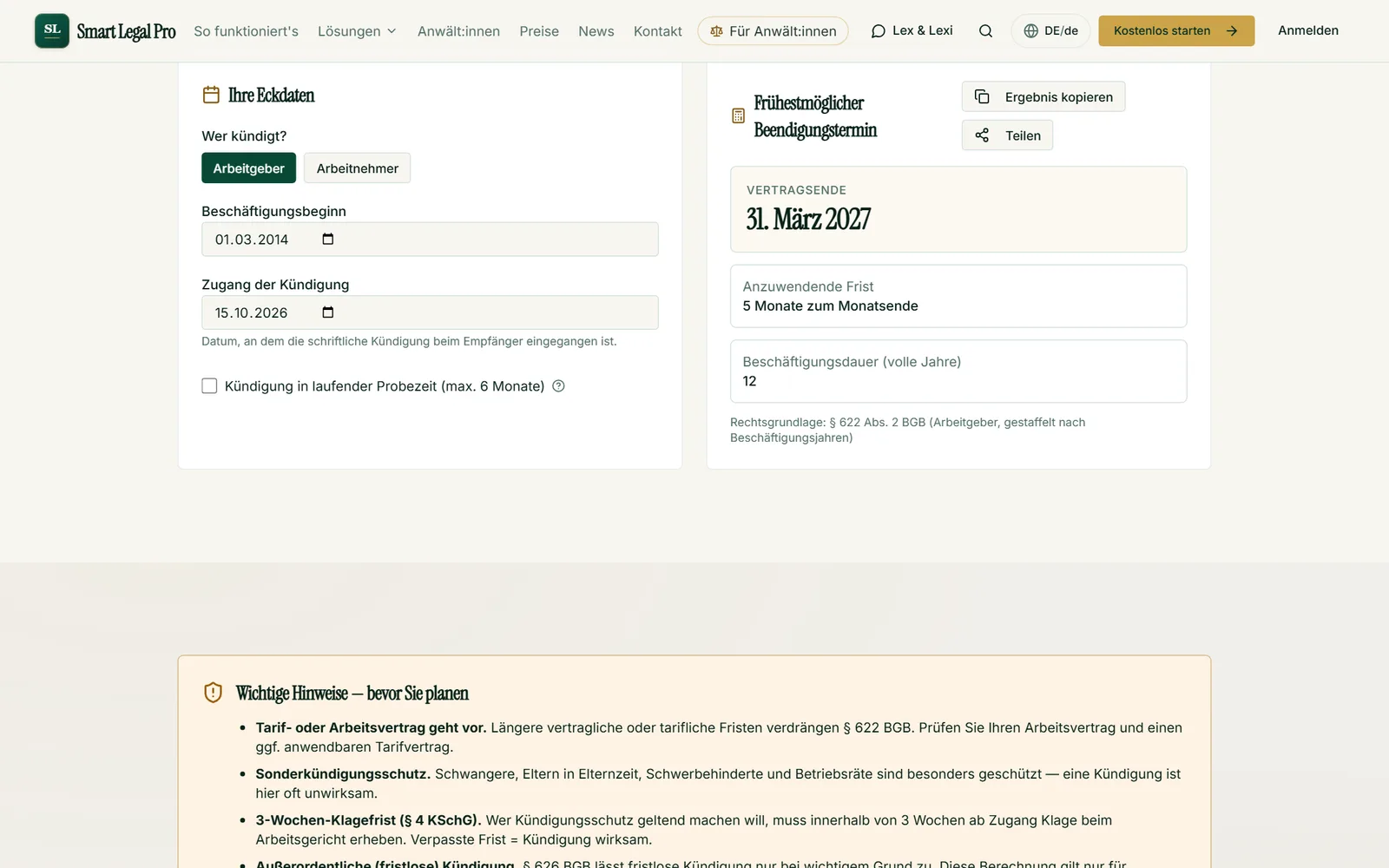Click Ergebnis kopieren button
This screenshot has height=868, width=1389.
(1043, 97)
